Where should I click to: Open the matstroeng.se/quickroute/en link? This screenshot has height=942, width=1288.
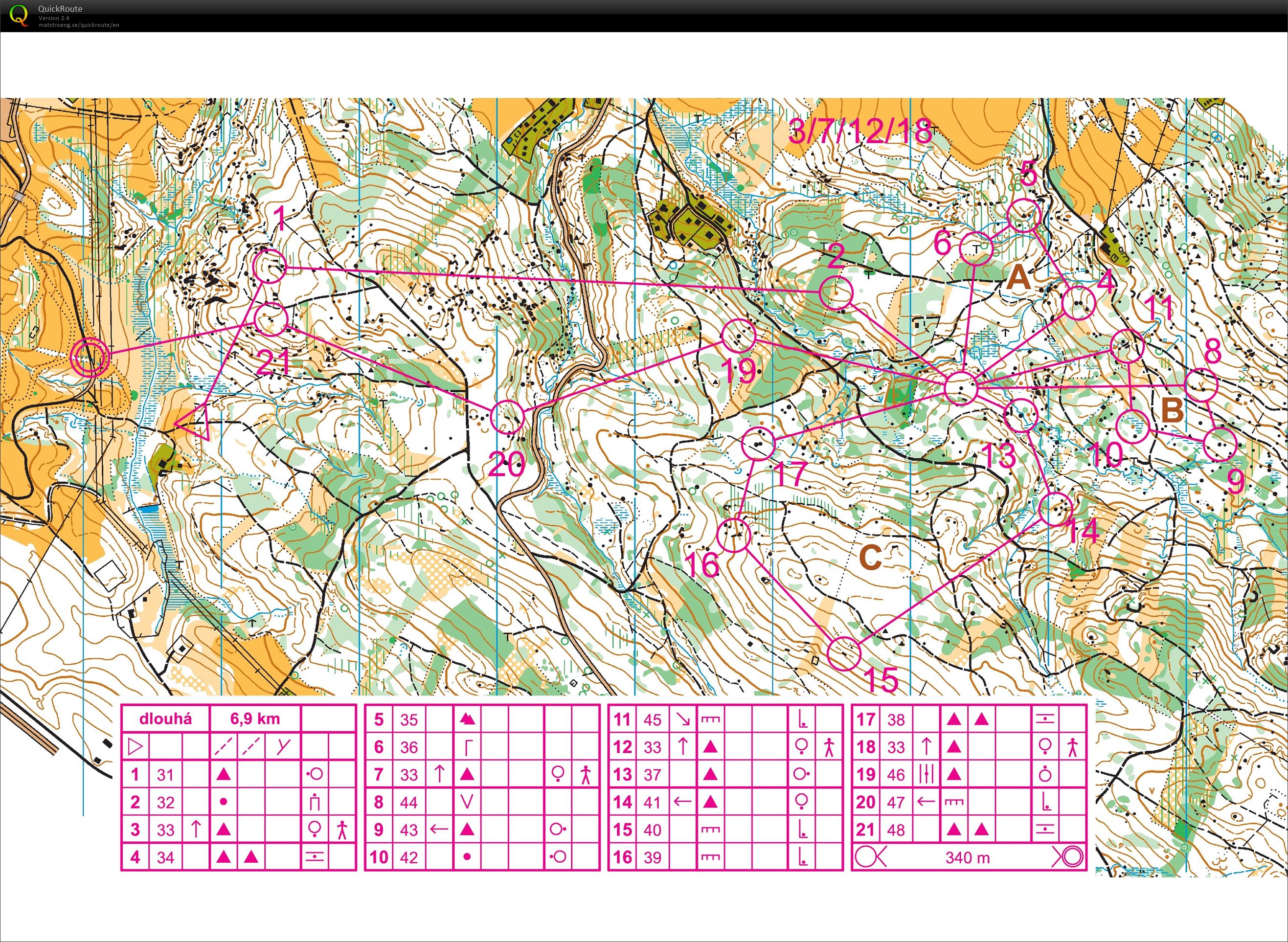(x=79, y=25)
